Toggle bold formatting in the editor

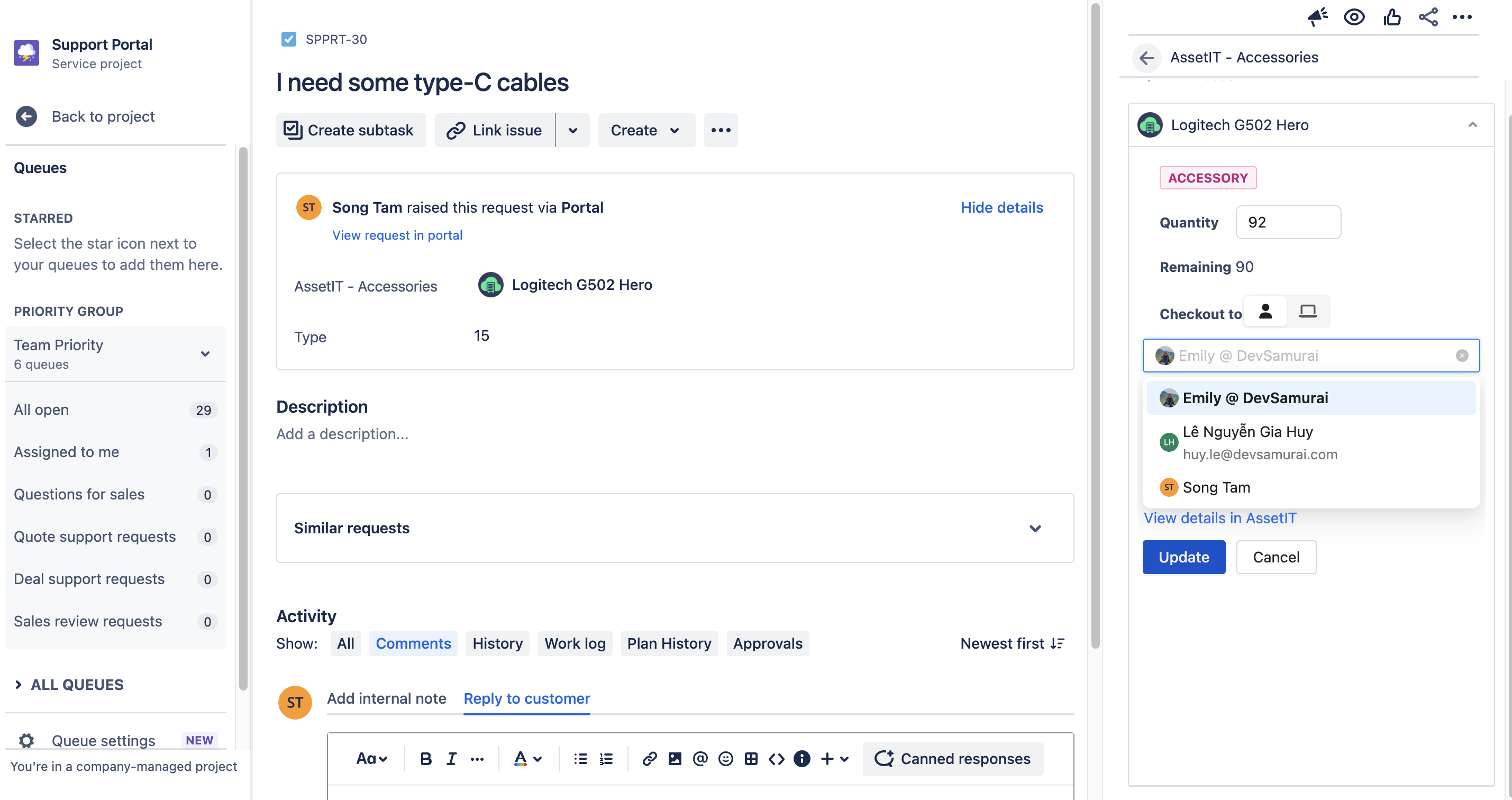point(425,758)
